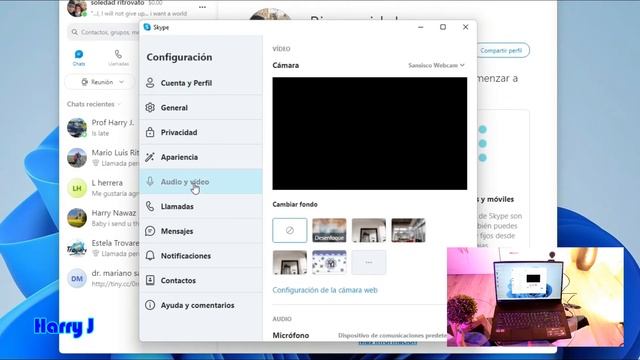Click the phone icon beside Llamadas

coord(150,207)
